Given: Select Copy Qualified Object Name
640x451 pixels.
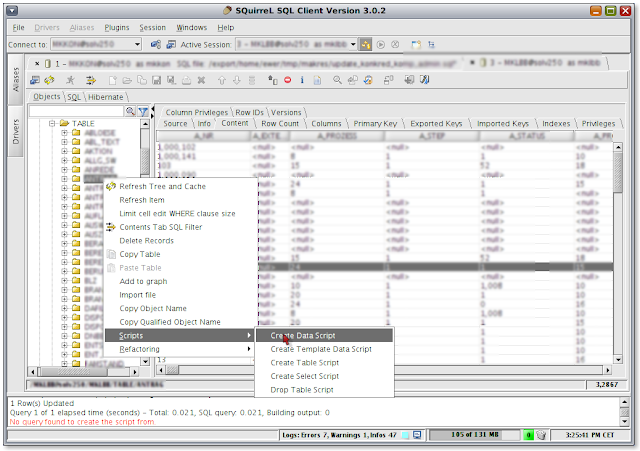Looking at the screenshot, I should click(x=180, y=322).
